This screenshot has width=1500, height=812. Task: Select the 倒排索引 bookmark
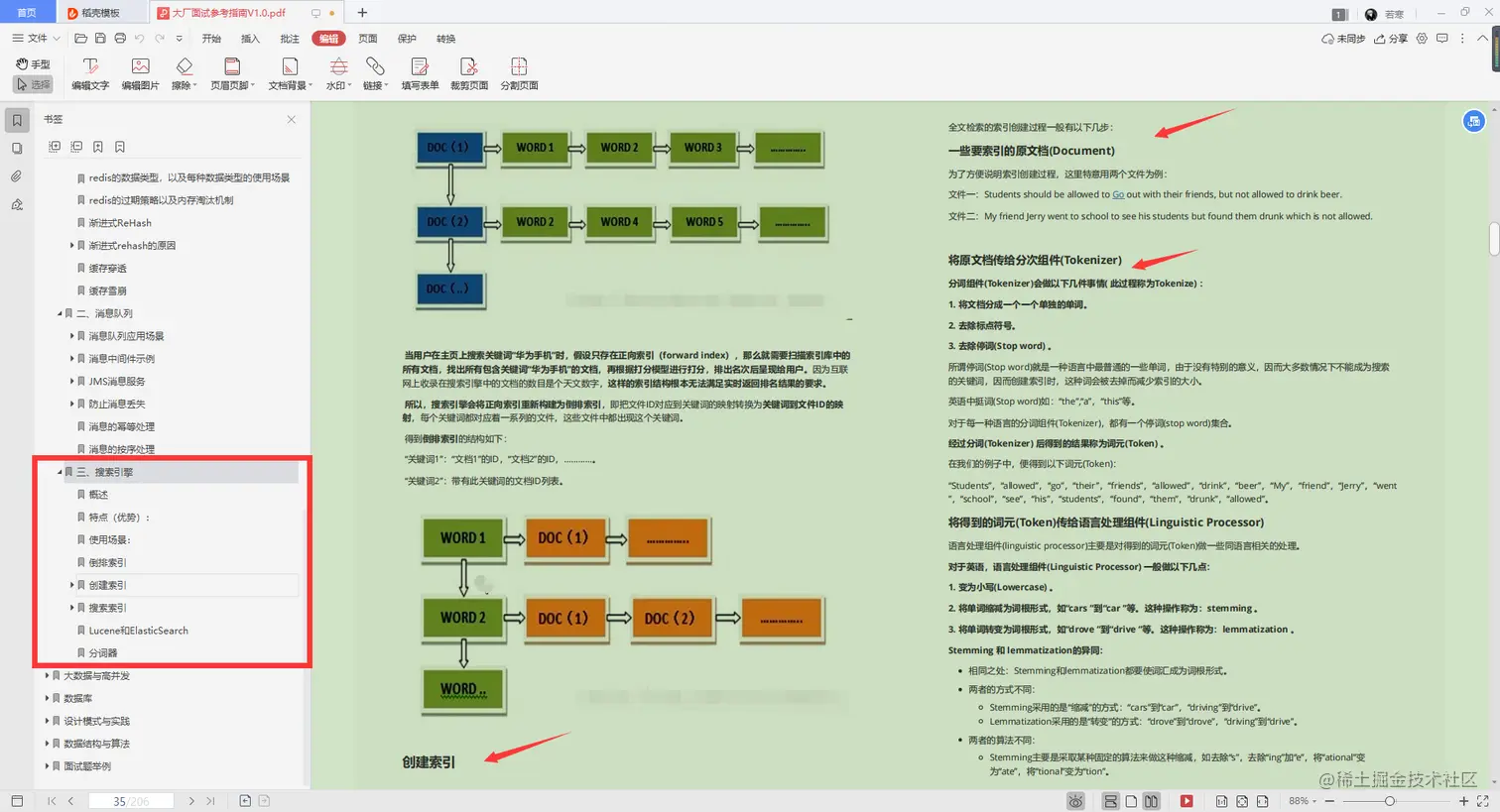click(107, 562)
